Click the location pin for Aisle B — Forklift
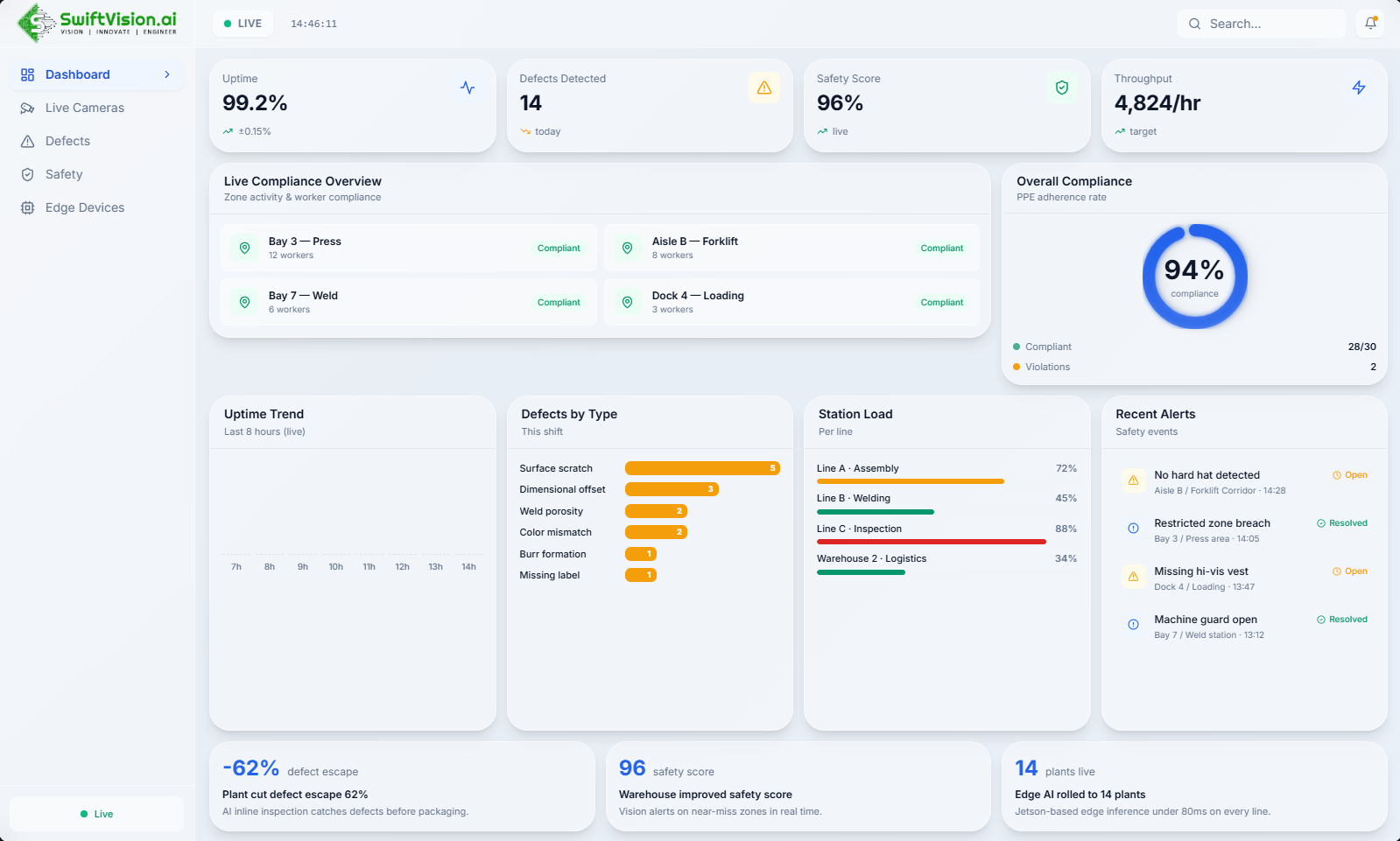The image size is (1400, 841). coord(627,248)
